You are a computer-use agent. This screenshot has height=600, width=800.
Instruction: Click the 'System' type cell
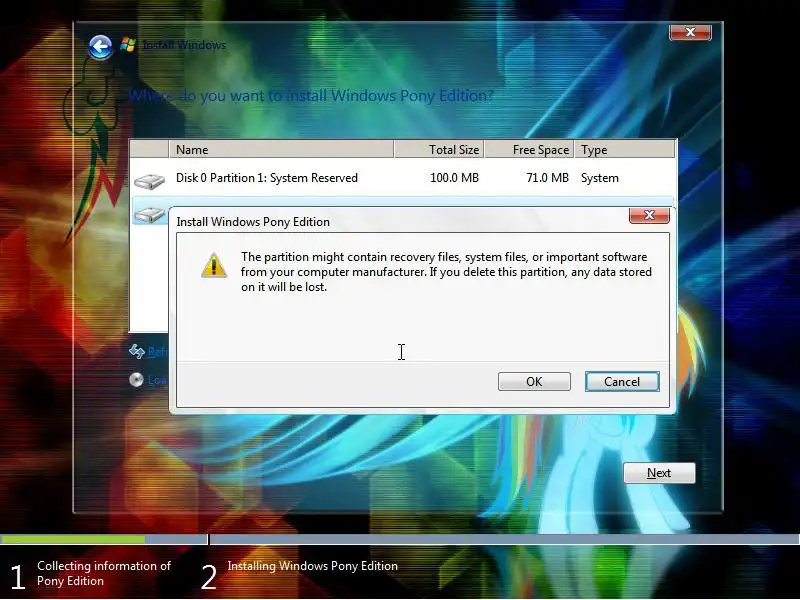coord(599,178)
